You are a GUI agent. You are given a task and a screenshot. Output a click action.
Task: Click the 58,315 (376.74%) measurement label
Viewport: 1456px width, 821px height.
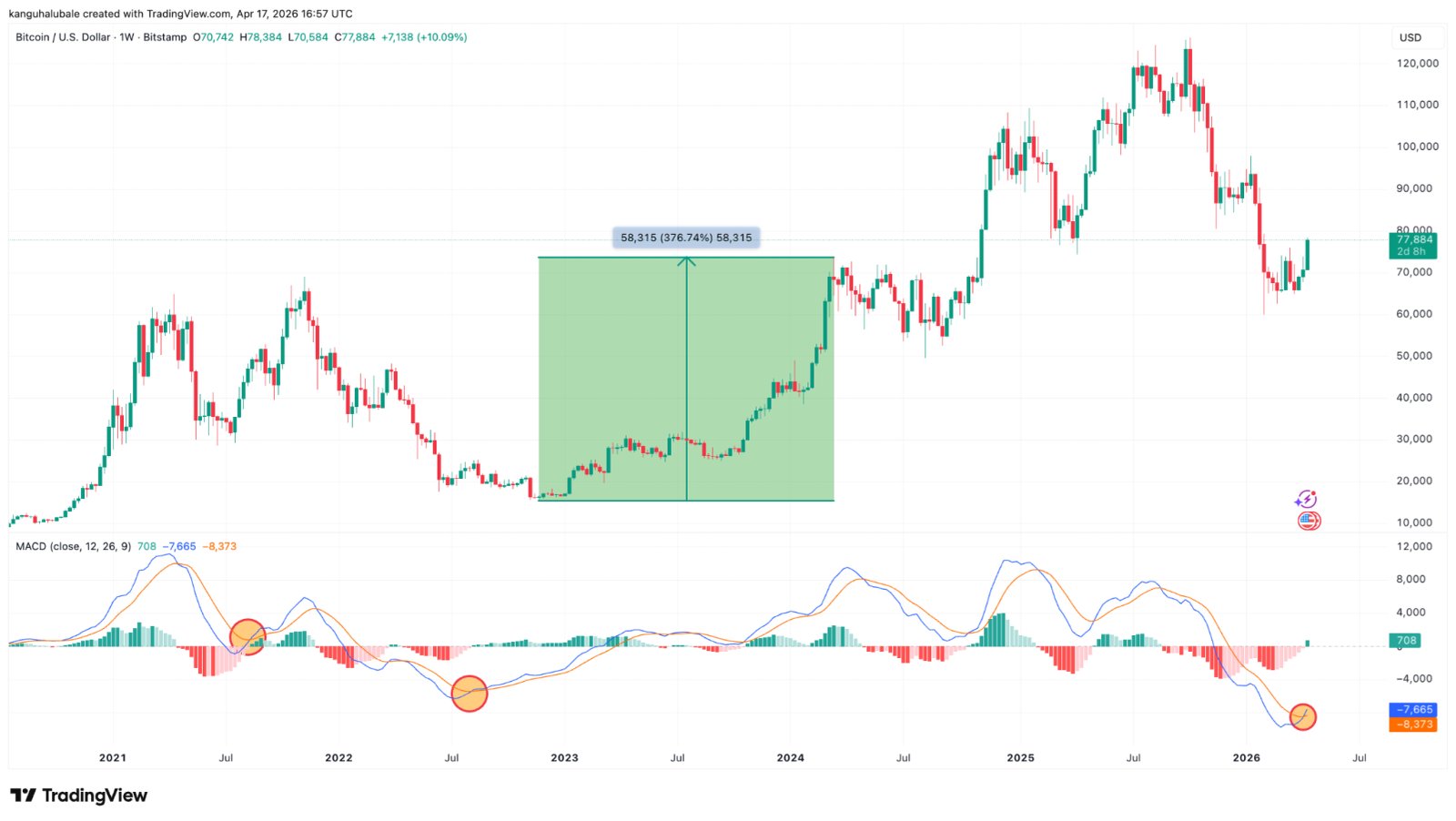(686, 238)
